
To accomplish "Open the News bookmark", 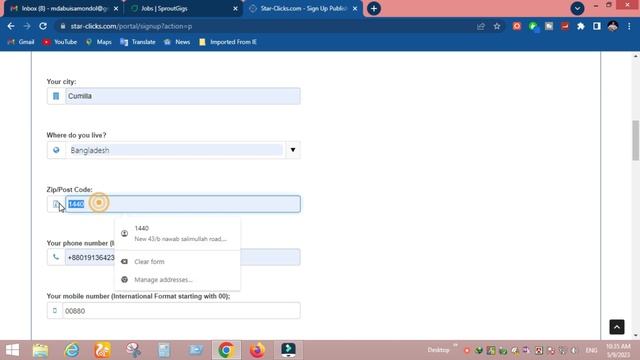I will pos(177,42).
